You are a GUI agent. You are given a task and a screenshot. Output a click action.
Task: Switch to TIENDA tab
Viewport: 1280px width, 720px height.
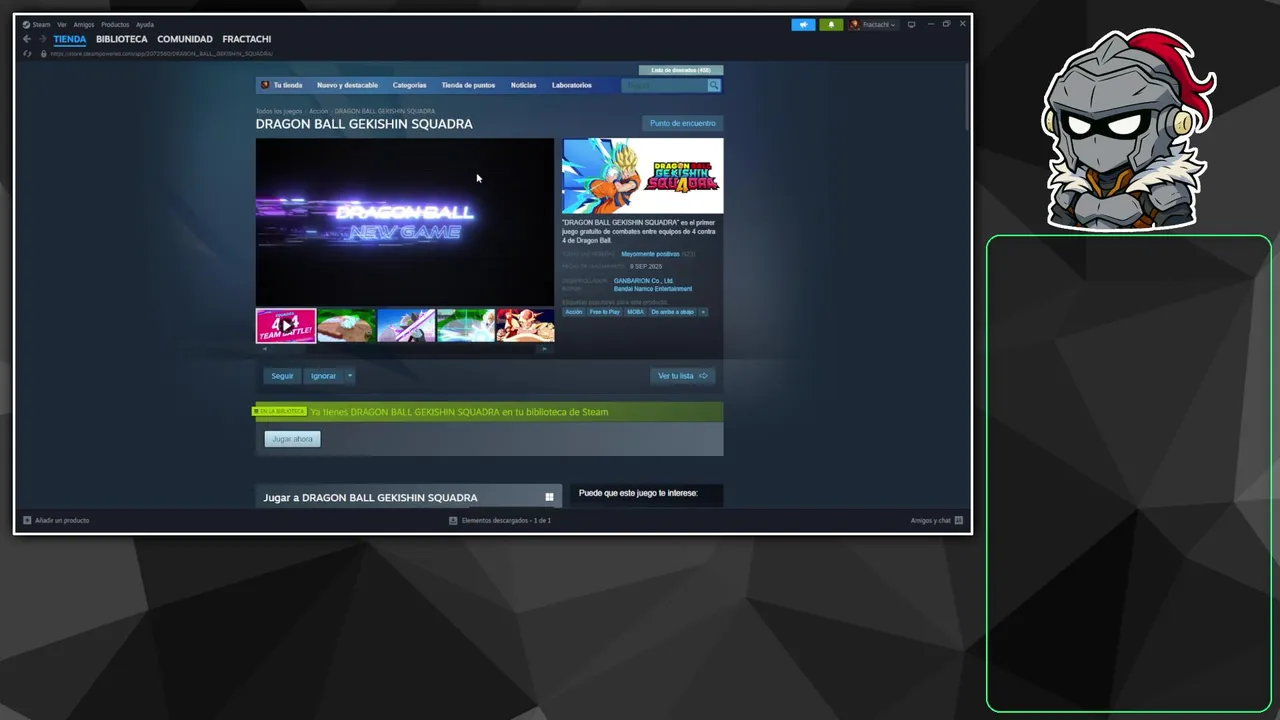70,39
